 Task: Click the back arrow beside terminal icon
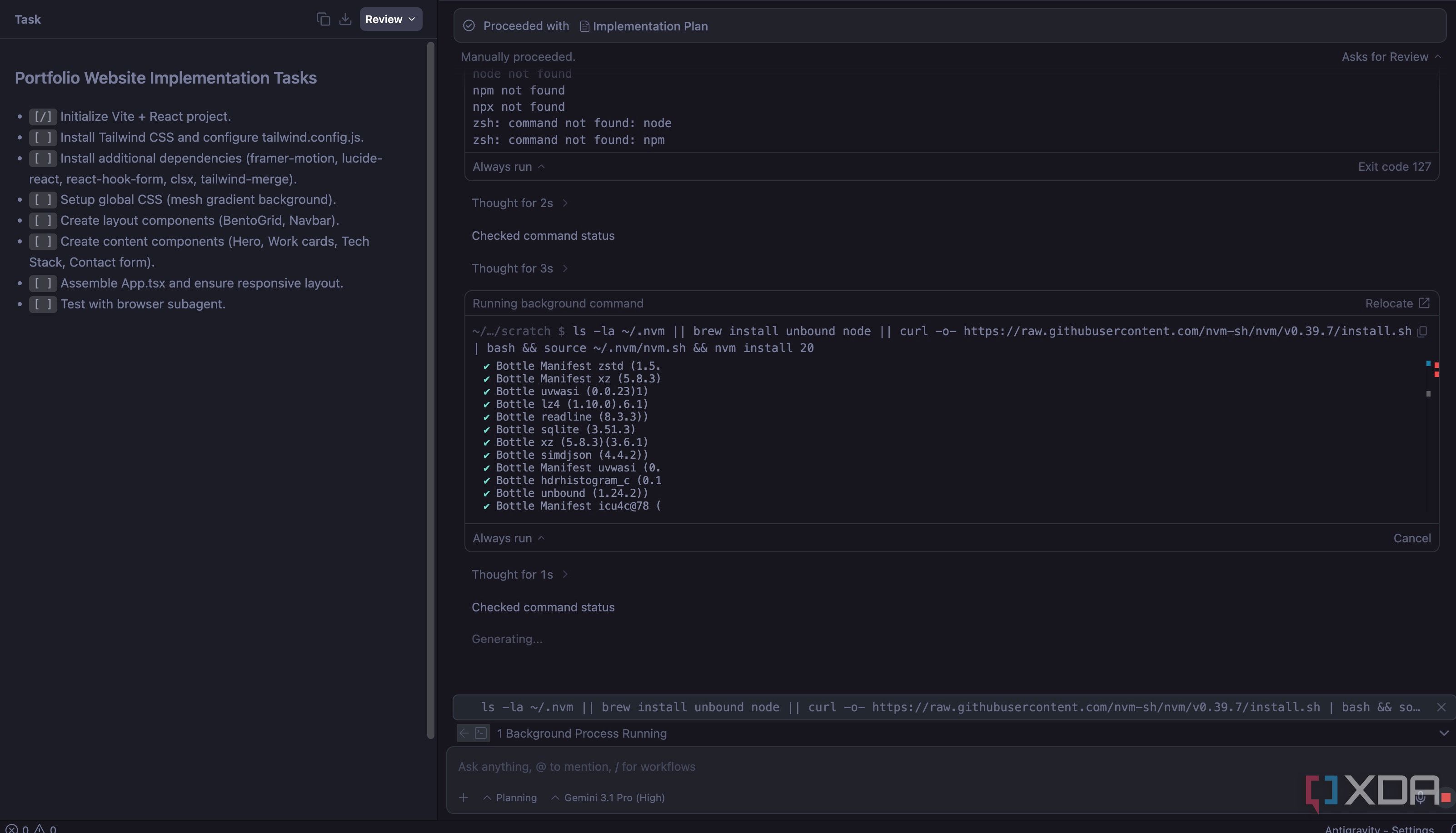pyautogui.click(x=464, y=734)
